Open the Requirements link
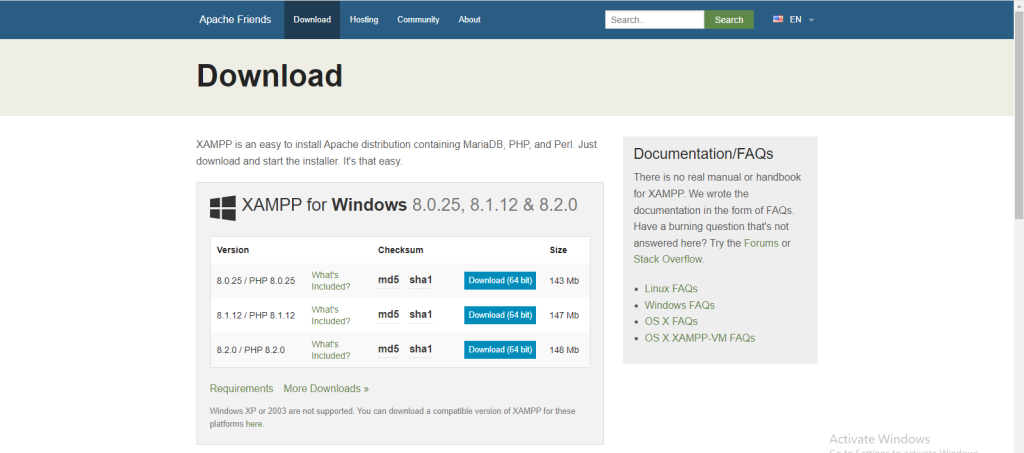1024x453 pixels. click(x=242, y=388)
